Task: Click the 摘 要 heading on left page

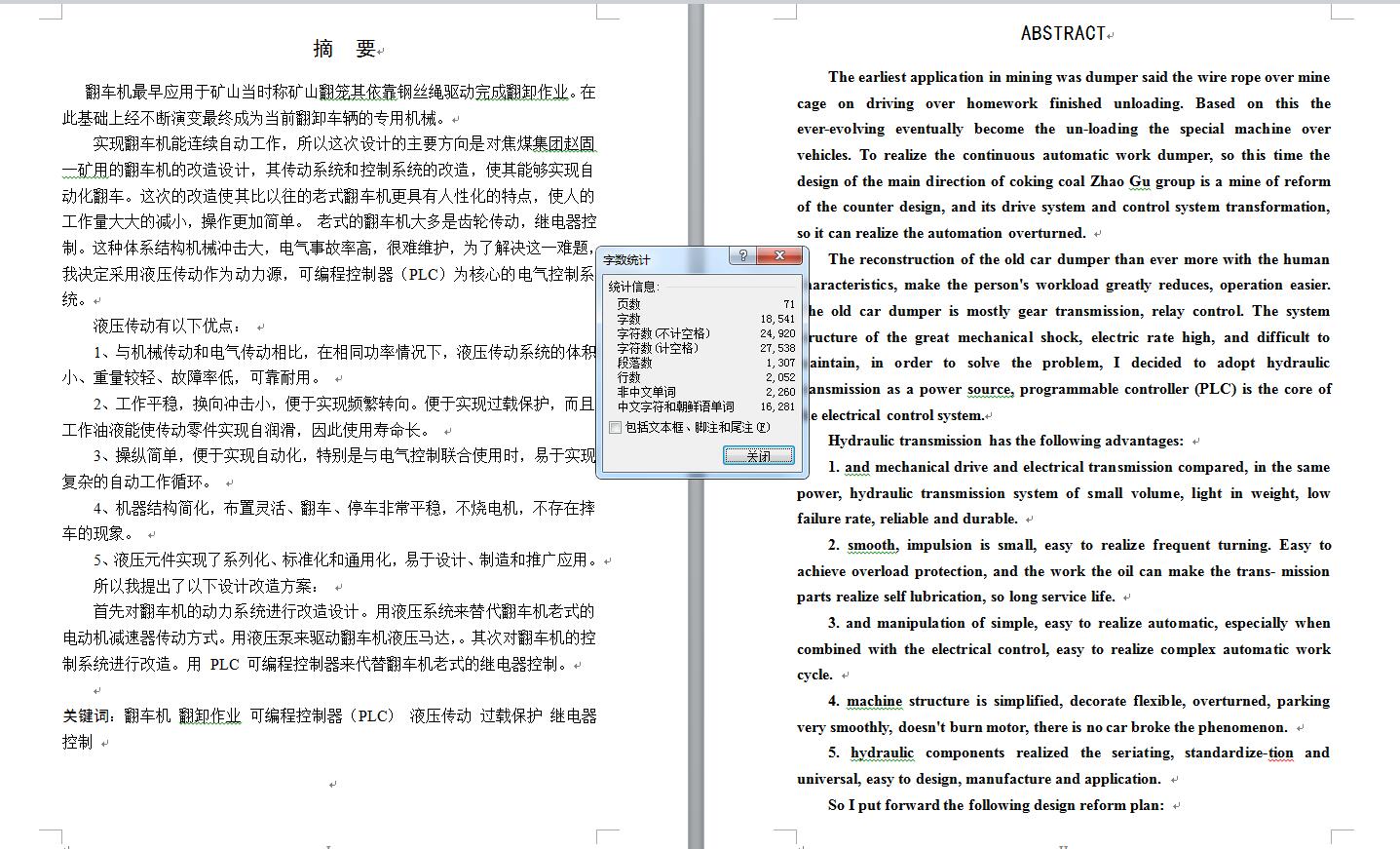Action: (x=346, y=48)
